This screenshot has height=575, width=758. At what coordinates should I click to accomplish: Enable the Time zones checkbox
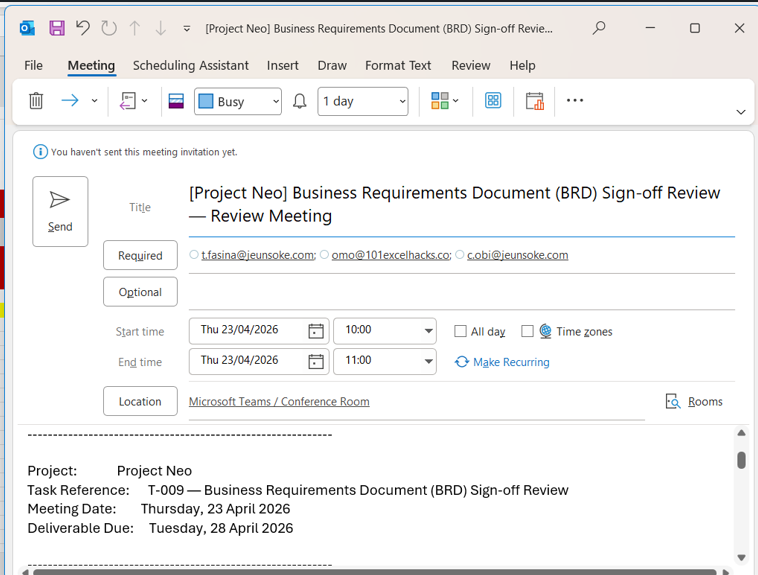coord(527,331)
